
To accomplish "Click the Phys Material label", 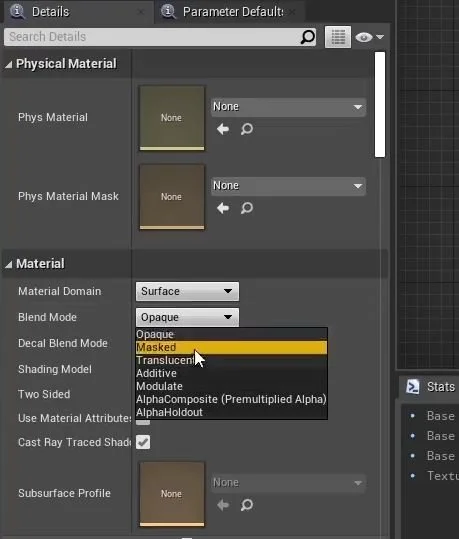I will pos(53,118).
